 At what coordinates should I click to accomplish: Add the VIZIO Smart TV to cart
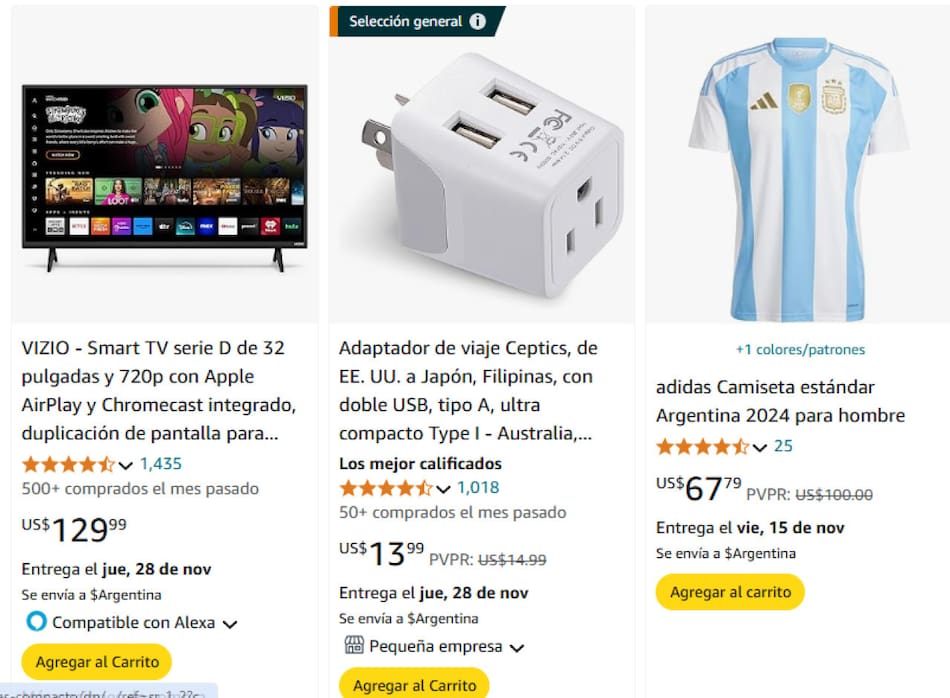(x=97, y=662)
